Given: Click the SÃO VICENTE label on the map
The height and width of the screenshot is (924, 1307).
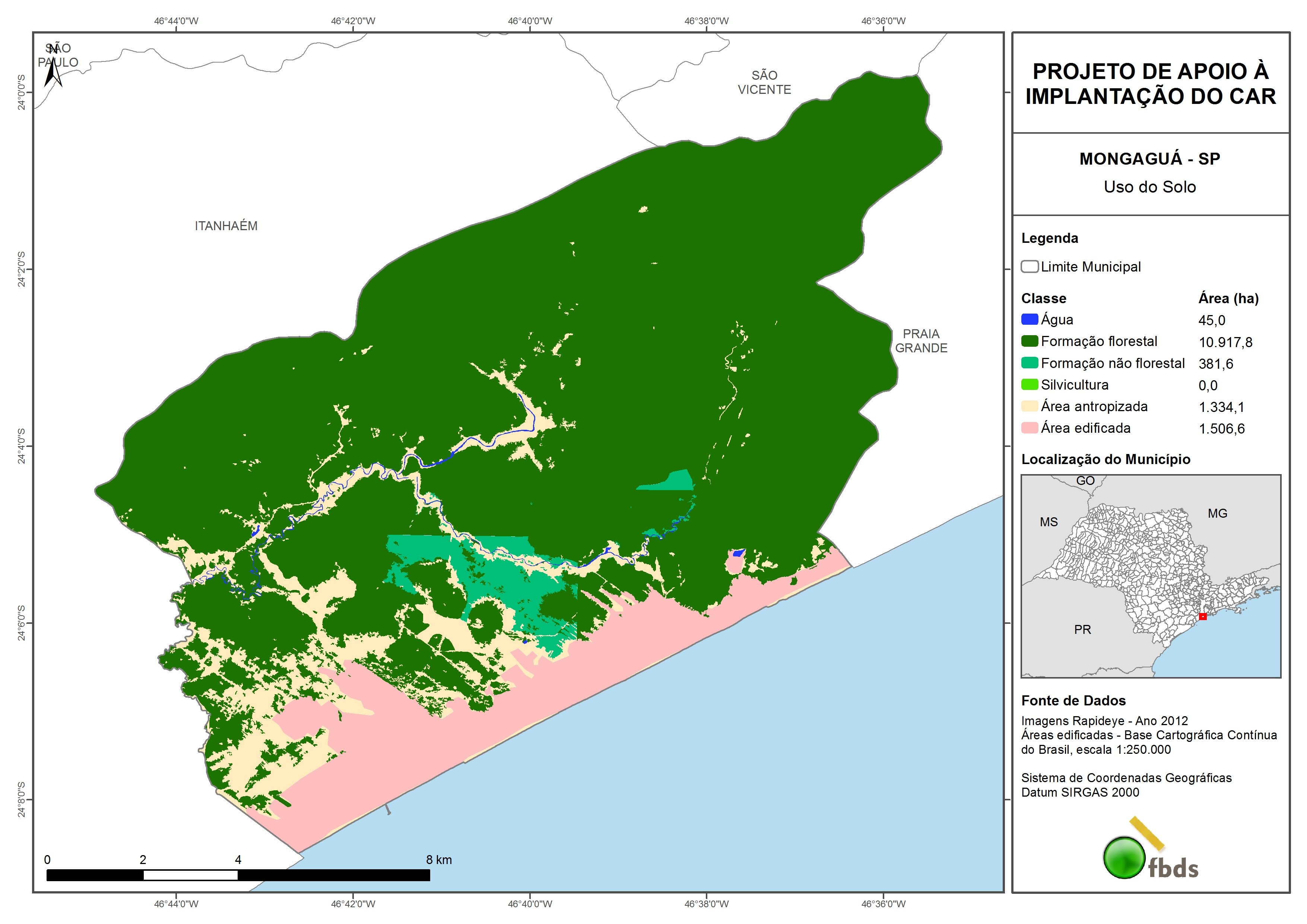Looking at the screenshot, I should [764, 83].
